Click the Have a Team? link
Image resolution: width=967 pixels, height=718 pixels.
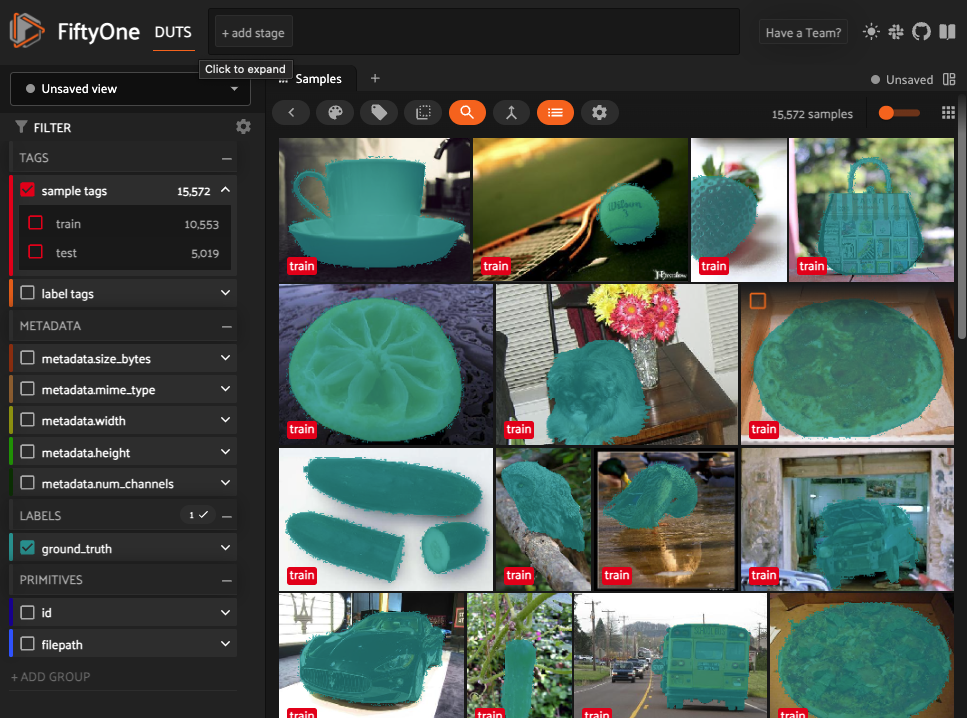pos(803,33)
